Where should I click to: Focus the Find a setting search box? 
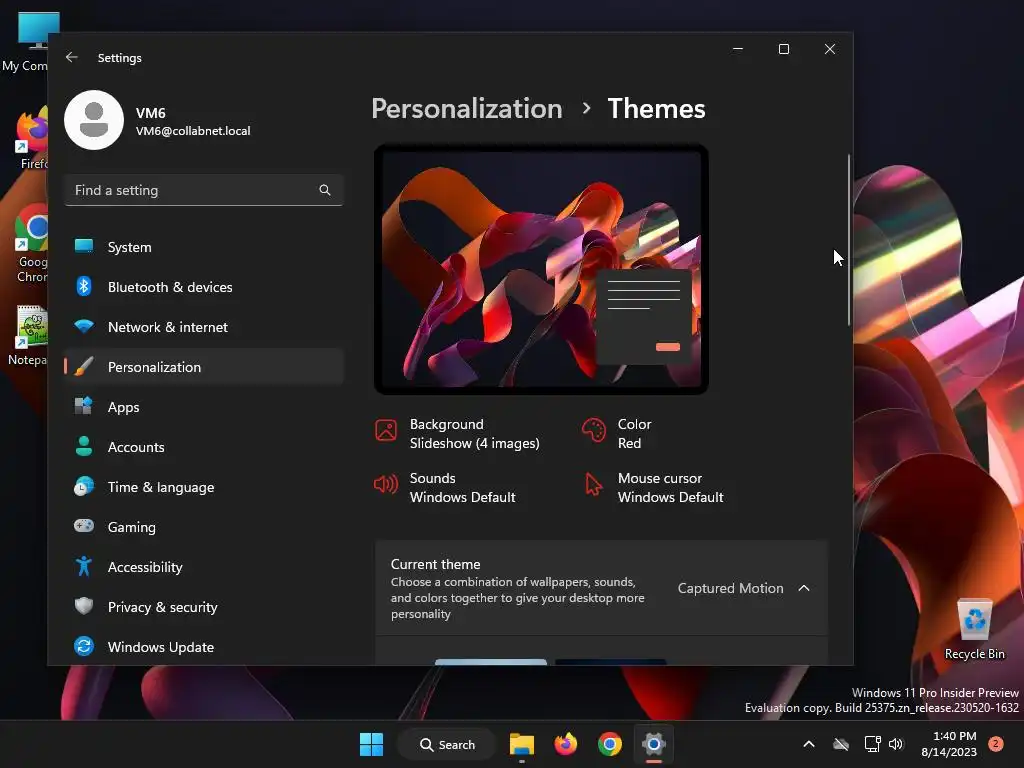(x=204, y=190)
